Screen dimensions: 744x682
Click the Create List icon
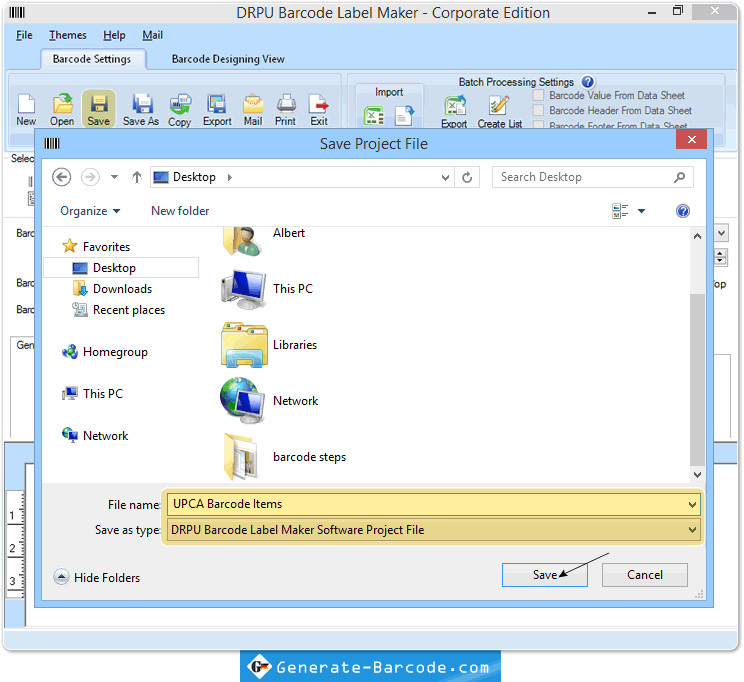(500, 112)
